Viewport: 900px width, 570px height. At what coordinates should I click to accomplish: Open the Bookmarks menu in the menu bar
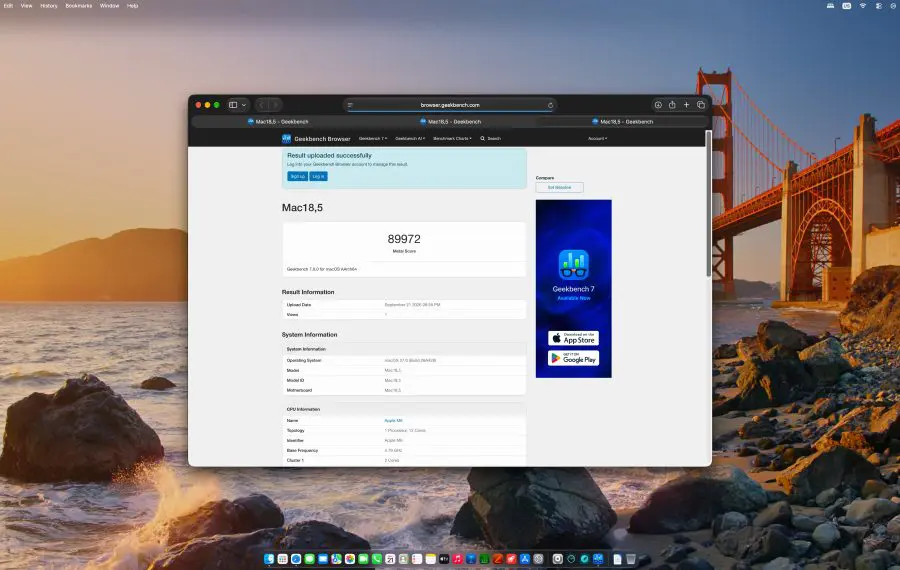(x=79, y=6)
